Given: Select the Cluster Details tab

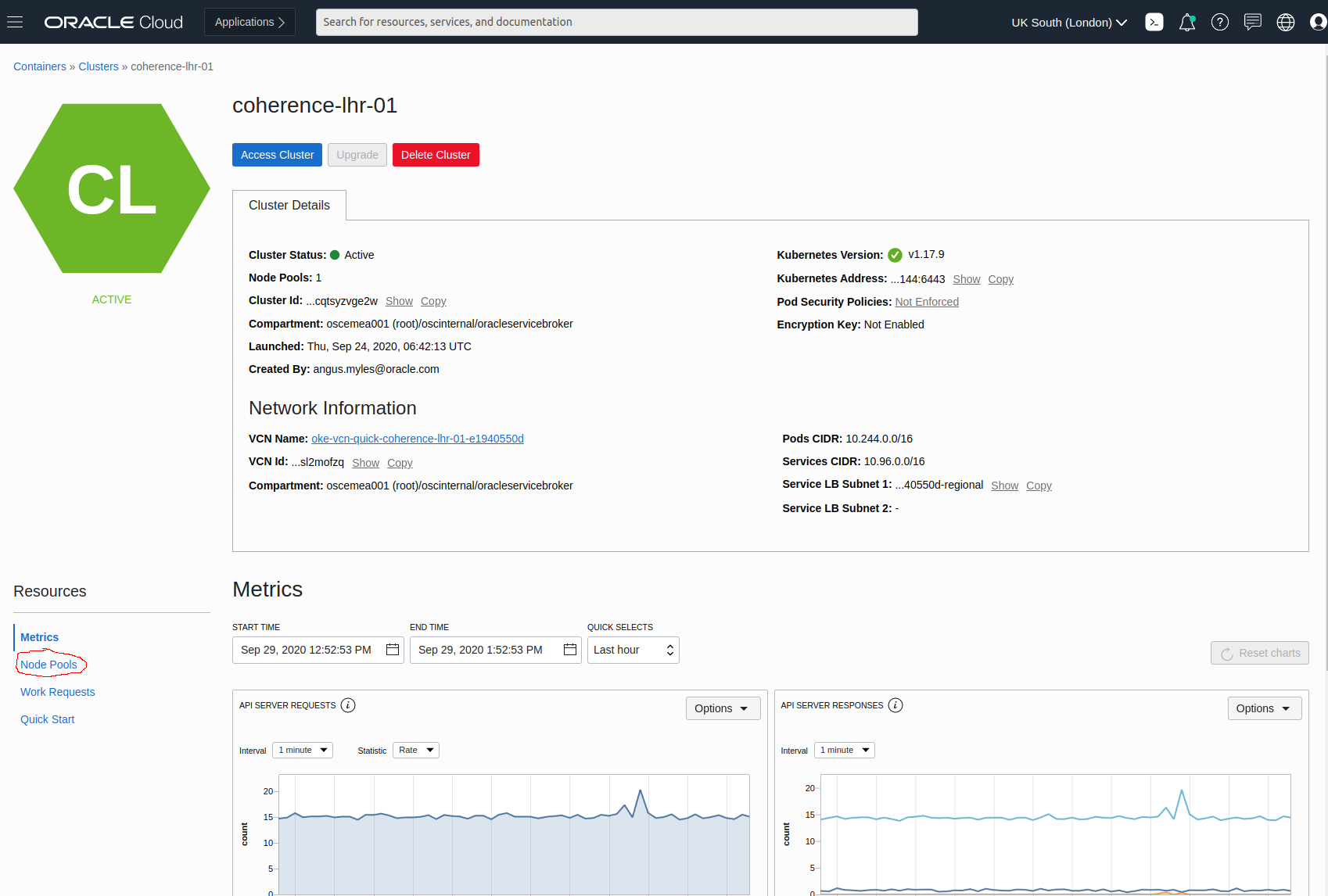Looking at the screenshot, I should [x=289, y=205].
